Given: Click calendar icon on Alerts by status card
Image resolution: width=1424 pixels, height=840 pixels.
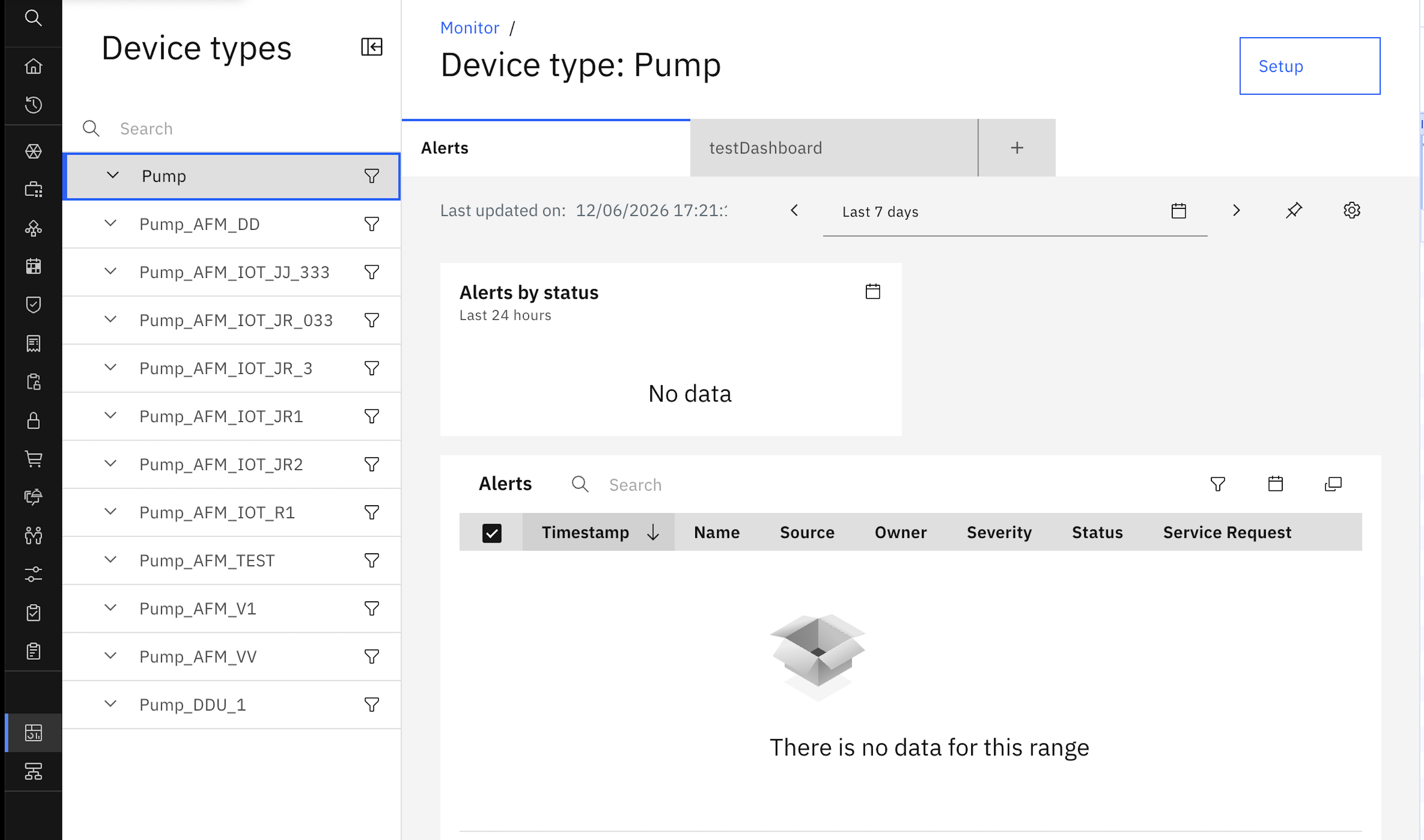Looking at the screenshot, I should [873, 291].
